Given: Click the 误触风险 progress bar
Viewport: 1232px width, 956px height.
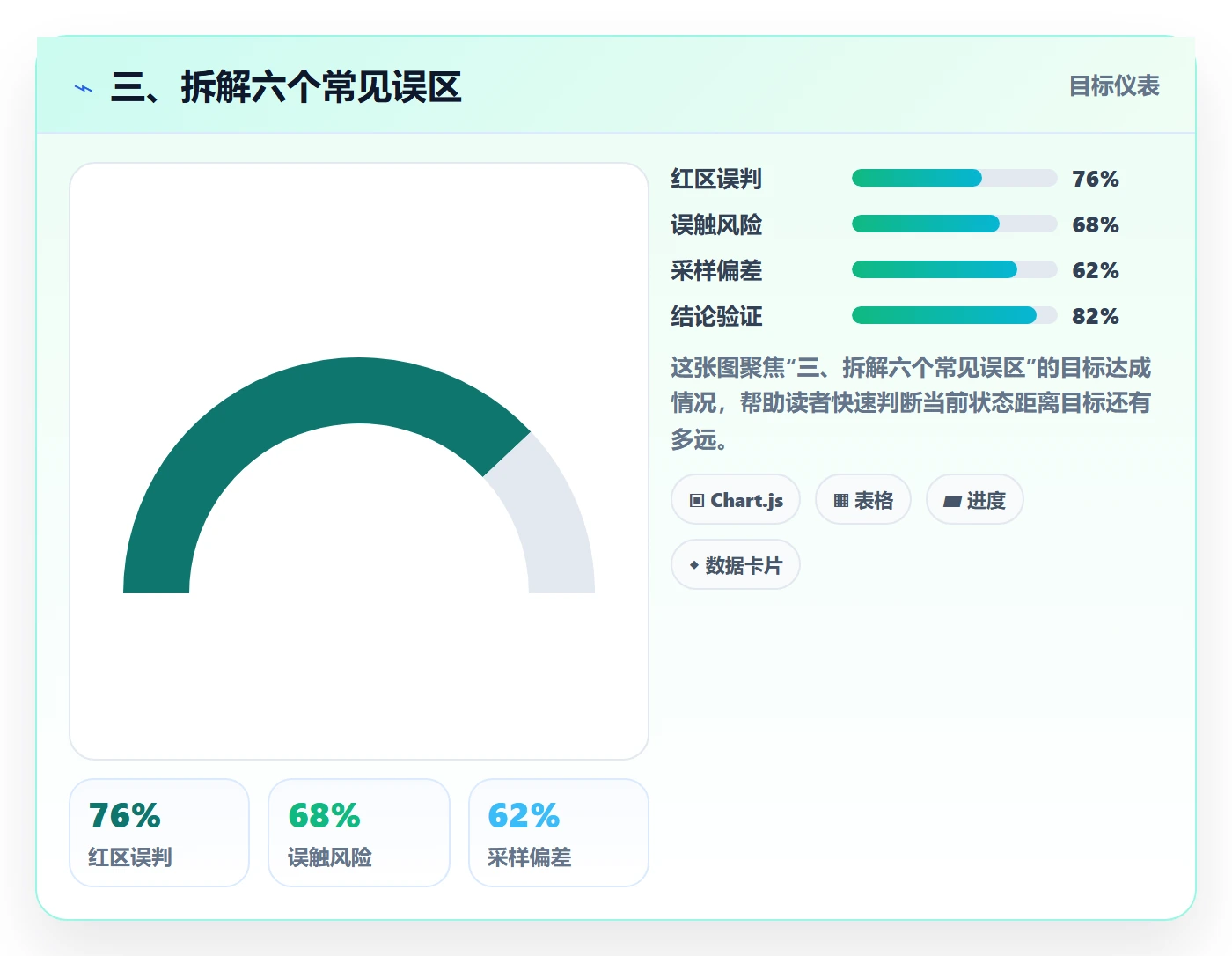Looking at the screenshot, I should pyautogui.click(x=954, y=224).
